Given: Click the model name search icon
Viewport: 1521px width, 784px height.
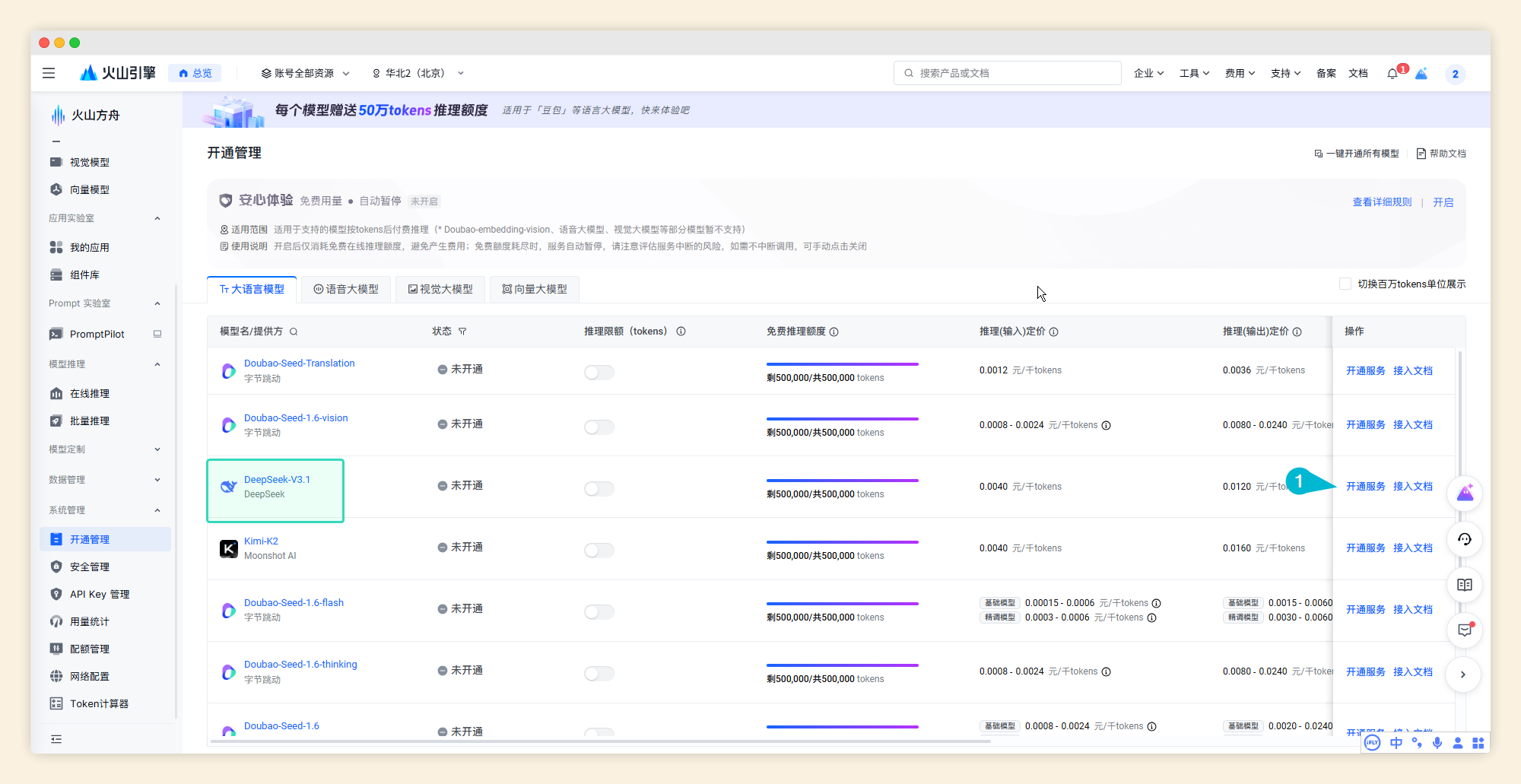Looking at the screenshot, I should (x=294, y=332).
